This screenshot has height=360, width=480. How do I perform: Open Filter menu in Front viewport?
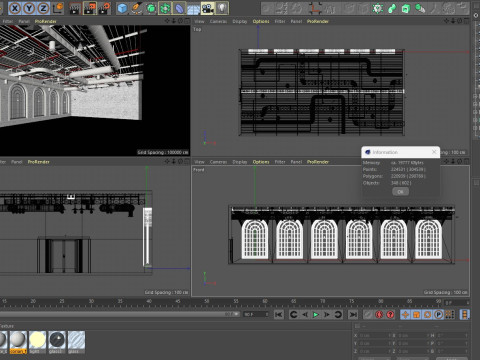280,162
